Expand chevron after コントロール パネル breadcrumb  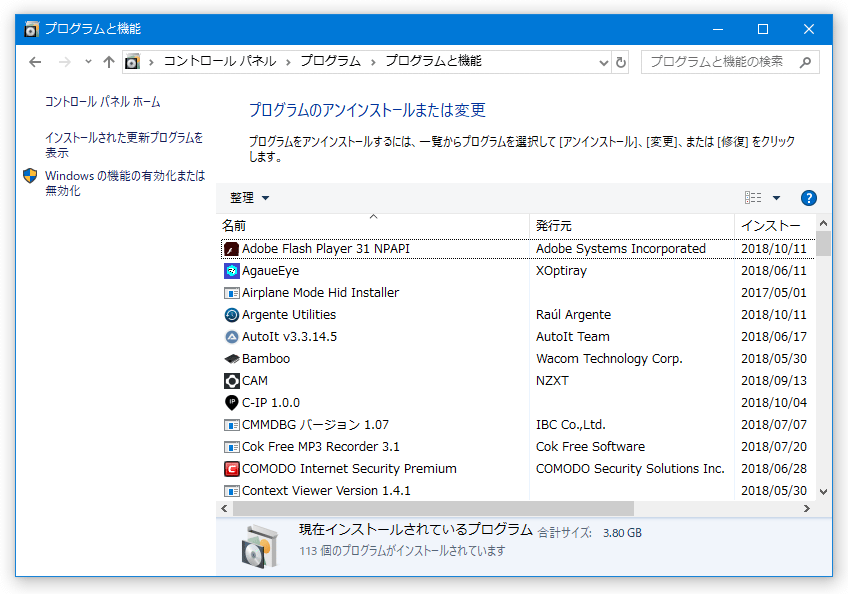coord(288,62)
